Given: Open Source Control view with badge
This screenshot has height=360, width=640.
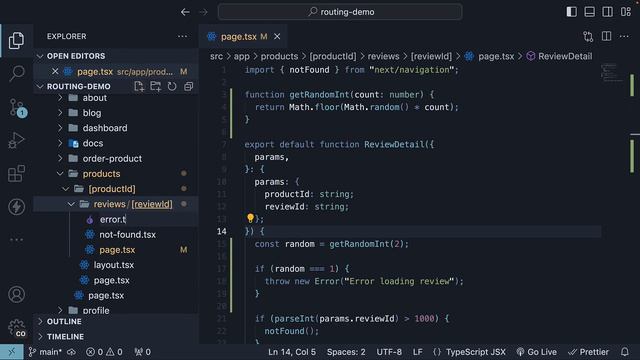Looking at the screenshot, I should 18,108.
